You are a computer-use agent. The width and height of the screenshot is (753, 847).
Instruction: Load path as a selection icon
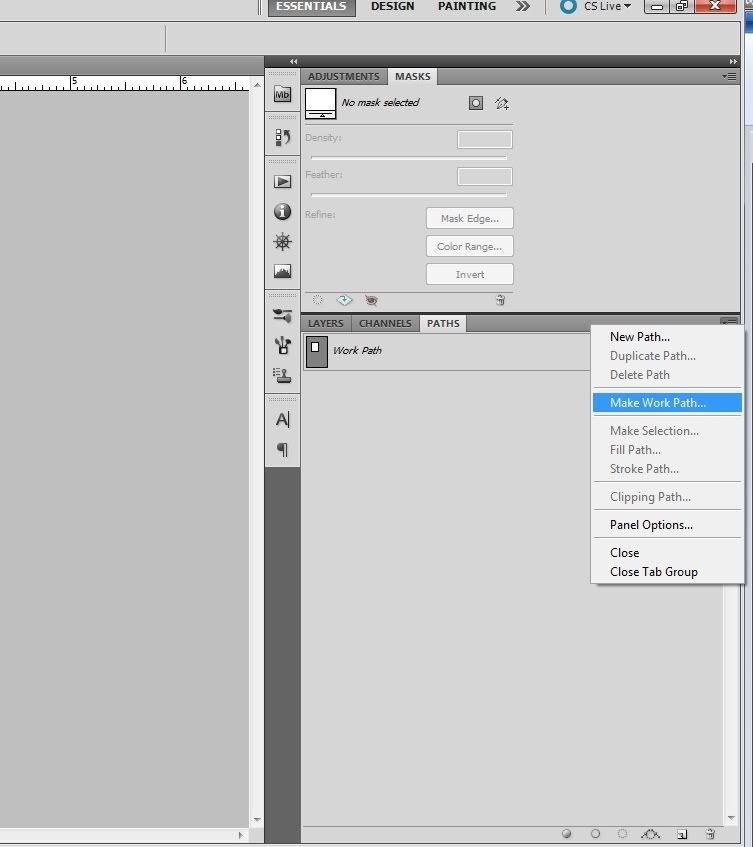click(x=622, y=833)
